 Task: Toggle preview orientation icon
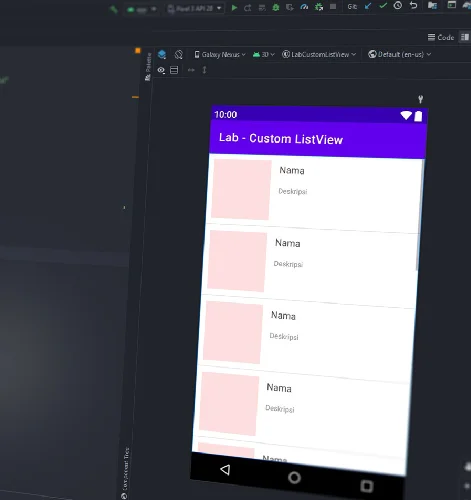(x=179, y=54)
